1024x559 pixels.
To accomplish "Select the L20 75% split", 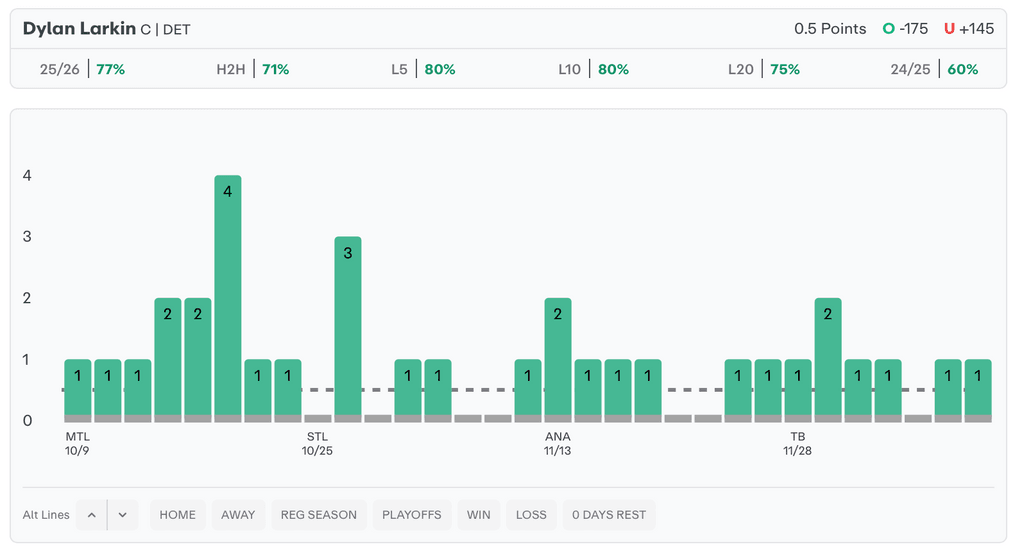I will point(763,69).
